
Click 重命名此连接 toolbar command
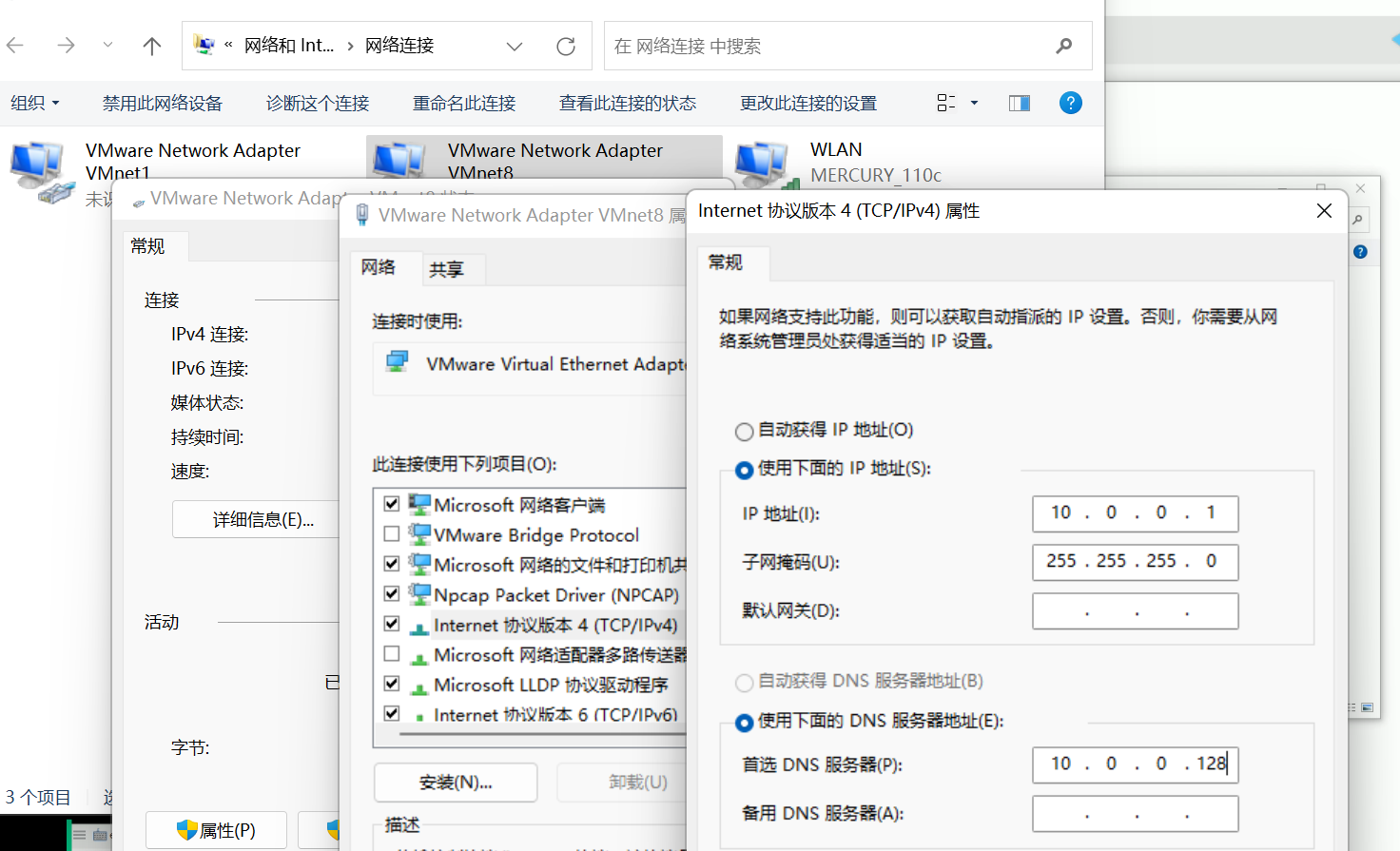(464, 103)
